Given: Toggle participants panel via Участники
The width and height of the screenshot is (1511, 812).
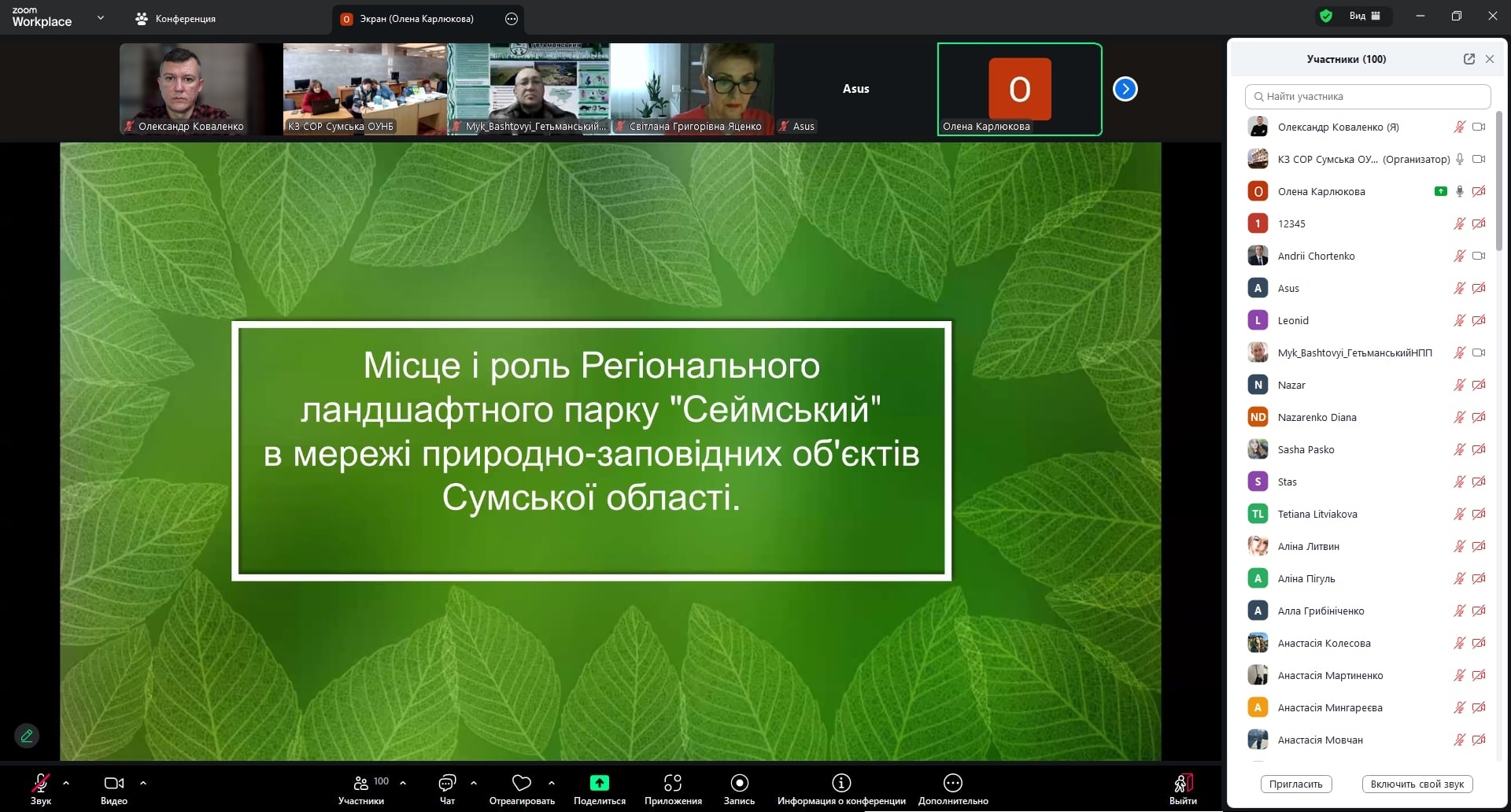Looking at the screenshot, I should (361, 784).
